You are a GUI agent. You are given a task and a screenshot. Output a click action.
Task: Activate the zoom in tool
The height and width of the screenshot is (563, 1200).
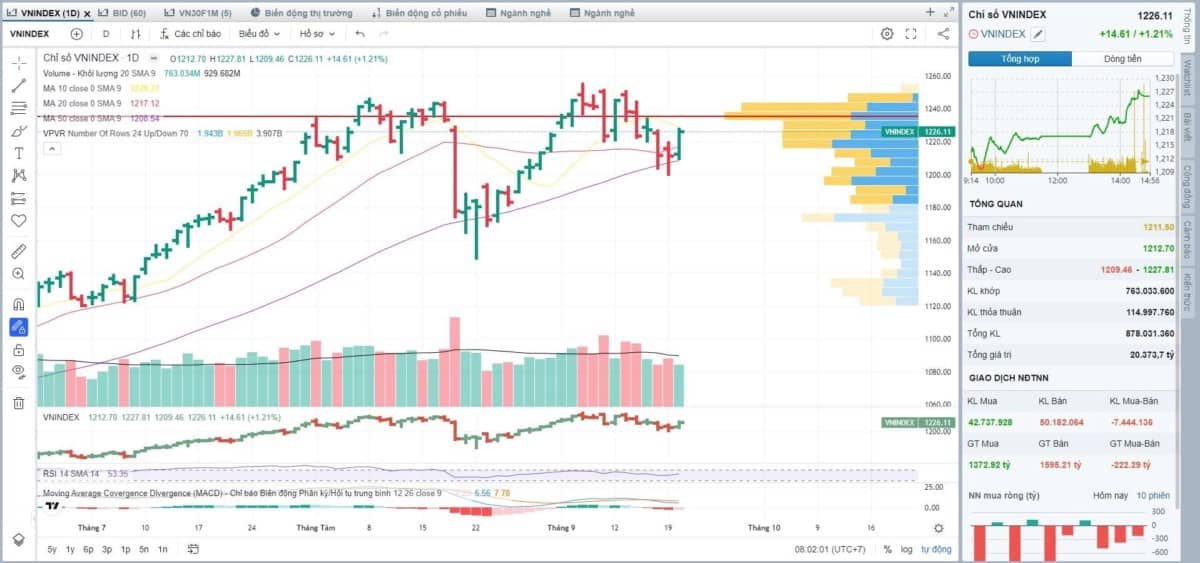[18, 273]
